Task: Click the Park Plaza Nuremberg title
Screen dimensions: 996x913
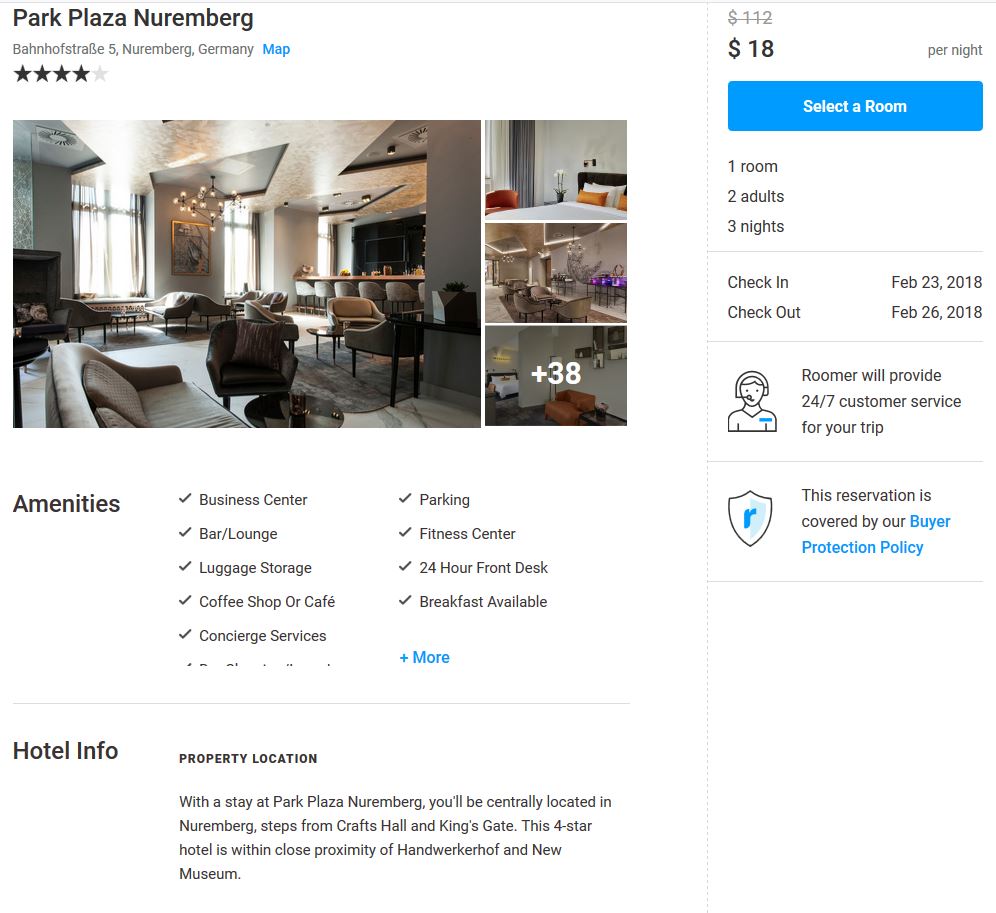Action: 133,18
